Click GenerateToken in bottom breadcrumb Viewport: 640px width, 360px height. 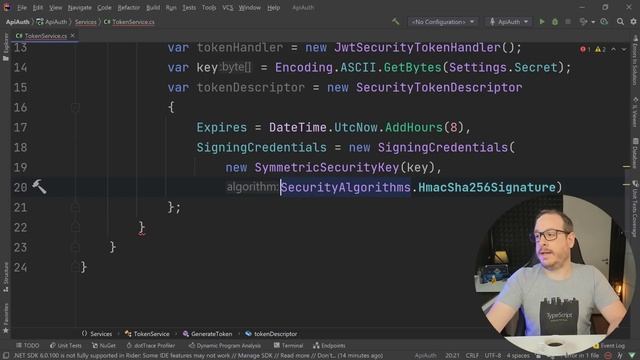(207, 333)
